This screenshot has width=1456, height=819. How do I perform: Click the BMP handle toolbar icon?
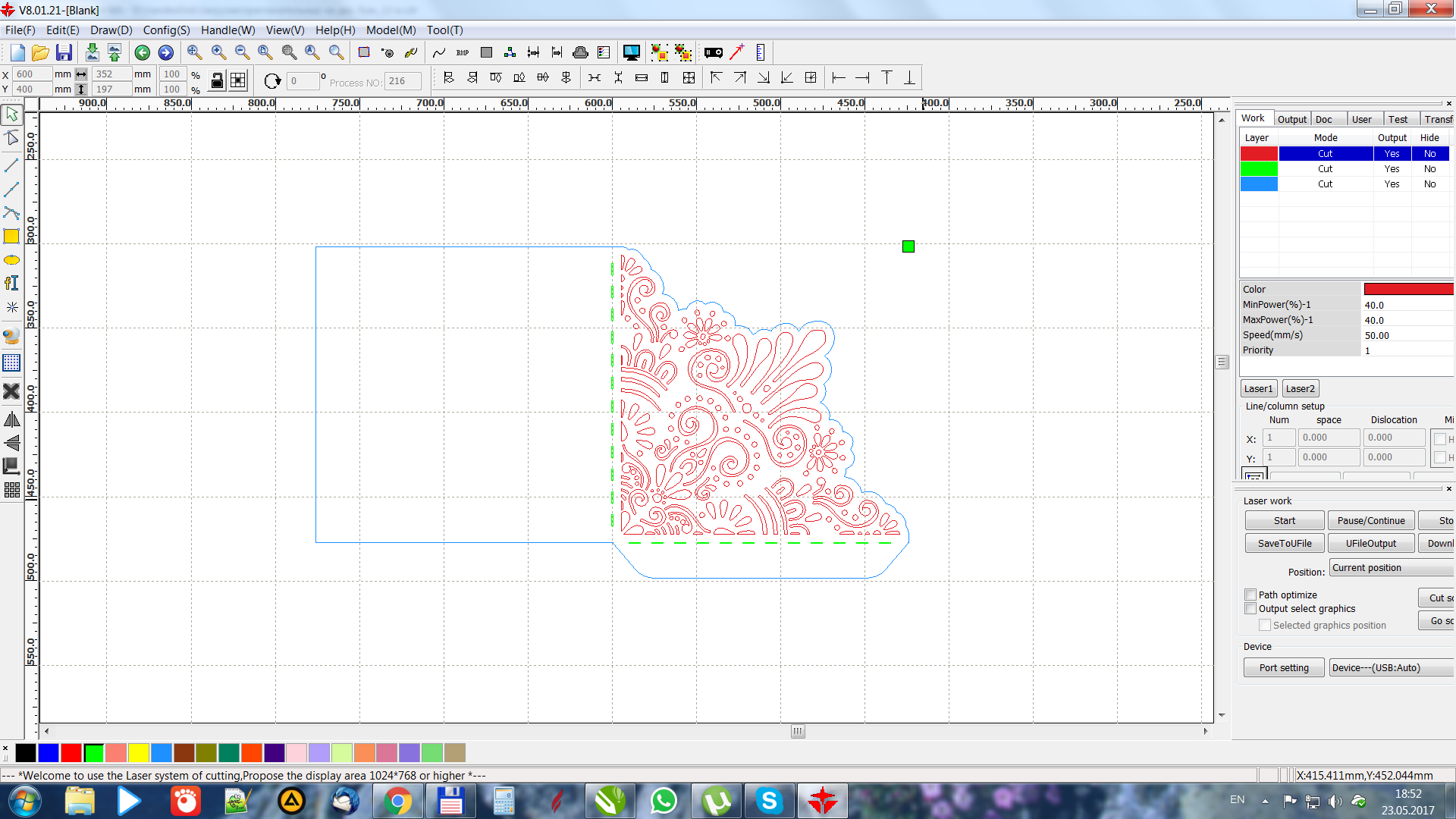point(463,52)
